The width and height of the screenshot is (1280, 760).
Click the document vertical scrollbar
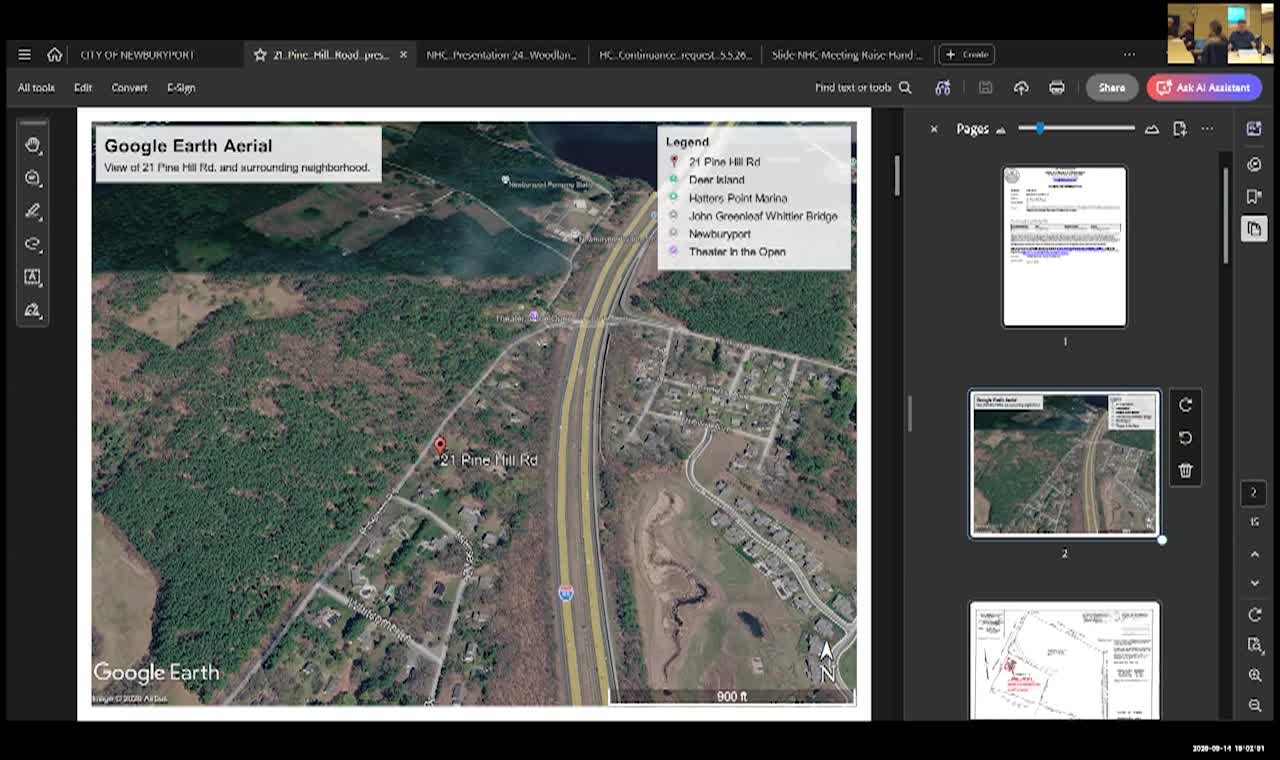point(897,175)
